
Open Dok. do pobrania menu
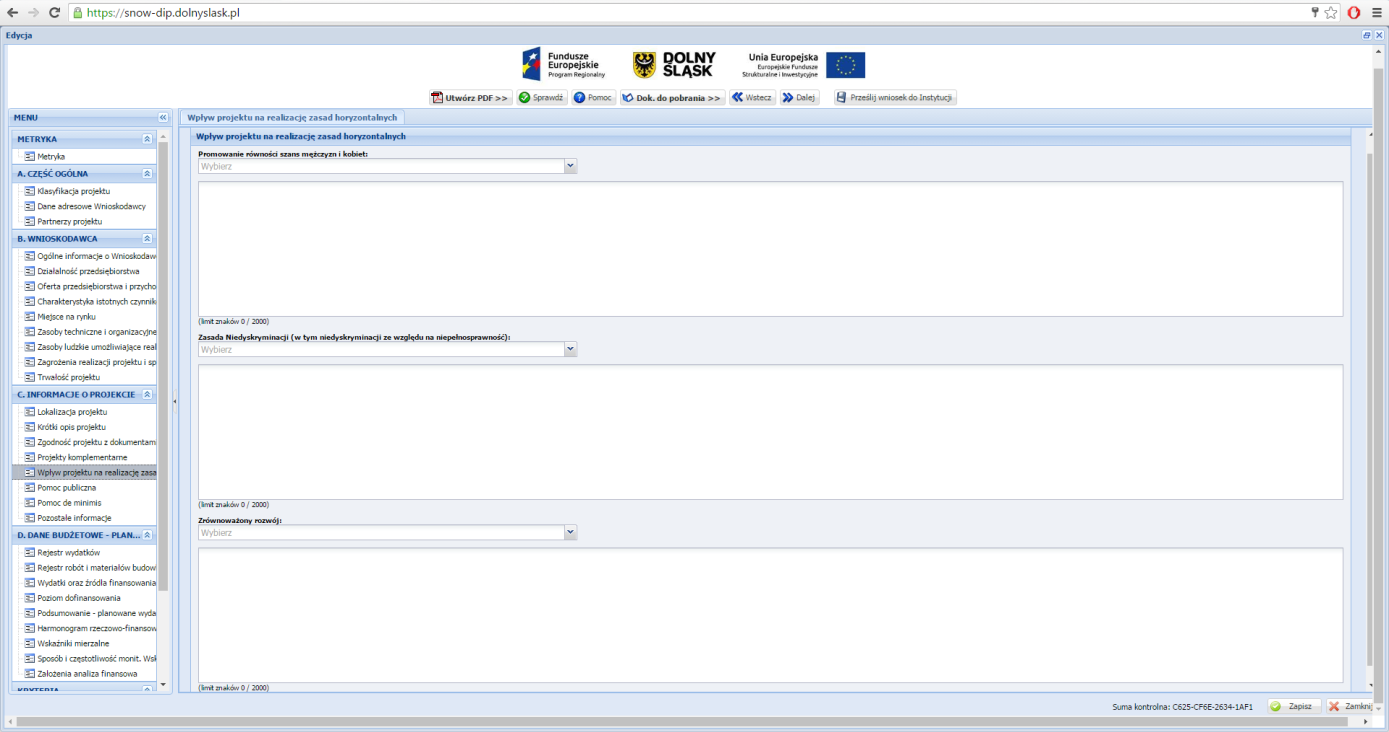click(671, 98)
